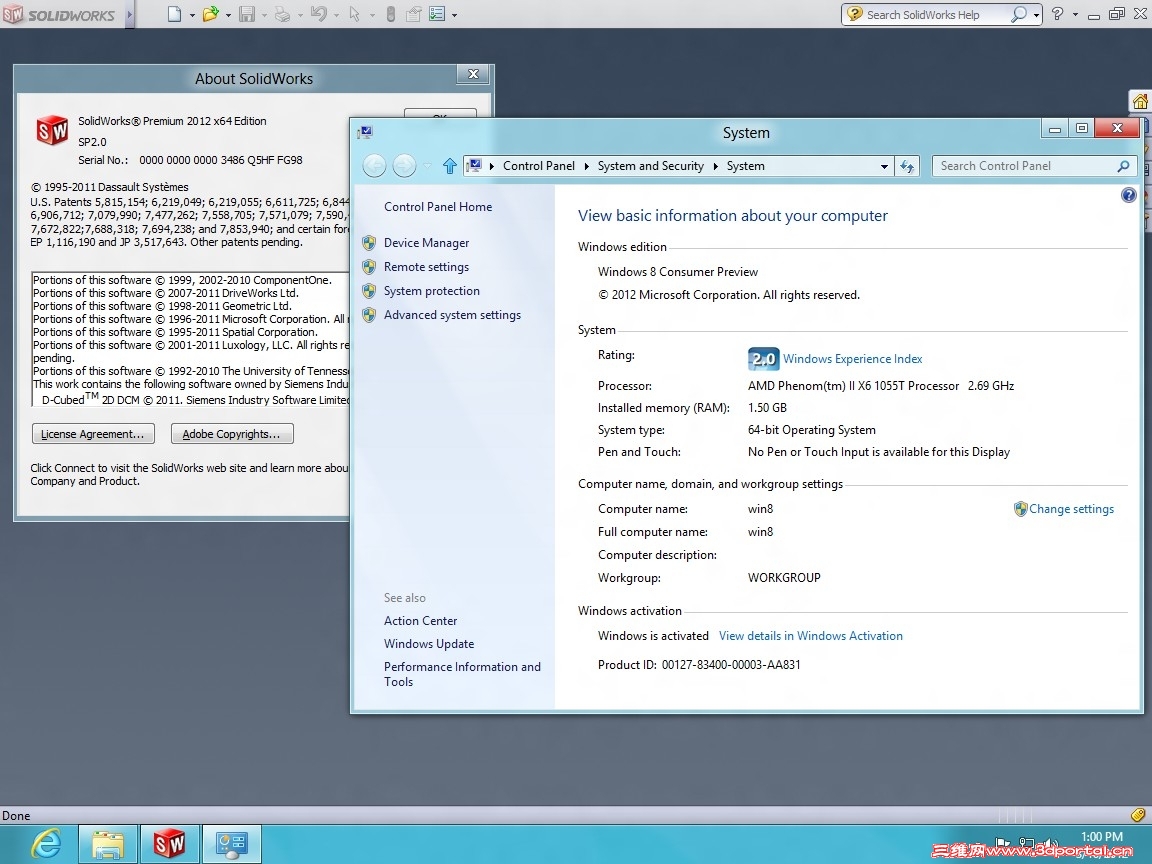Click the Adobe Copyrights button

click(232, 433)
